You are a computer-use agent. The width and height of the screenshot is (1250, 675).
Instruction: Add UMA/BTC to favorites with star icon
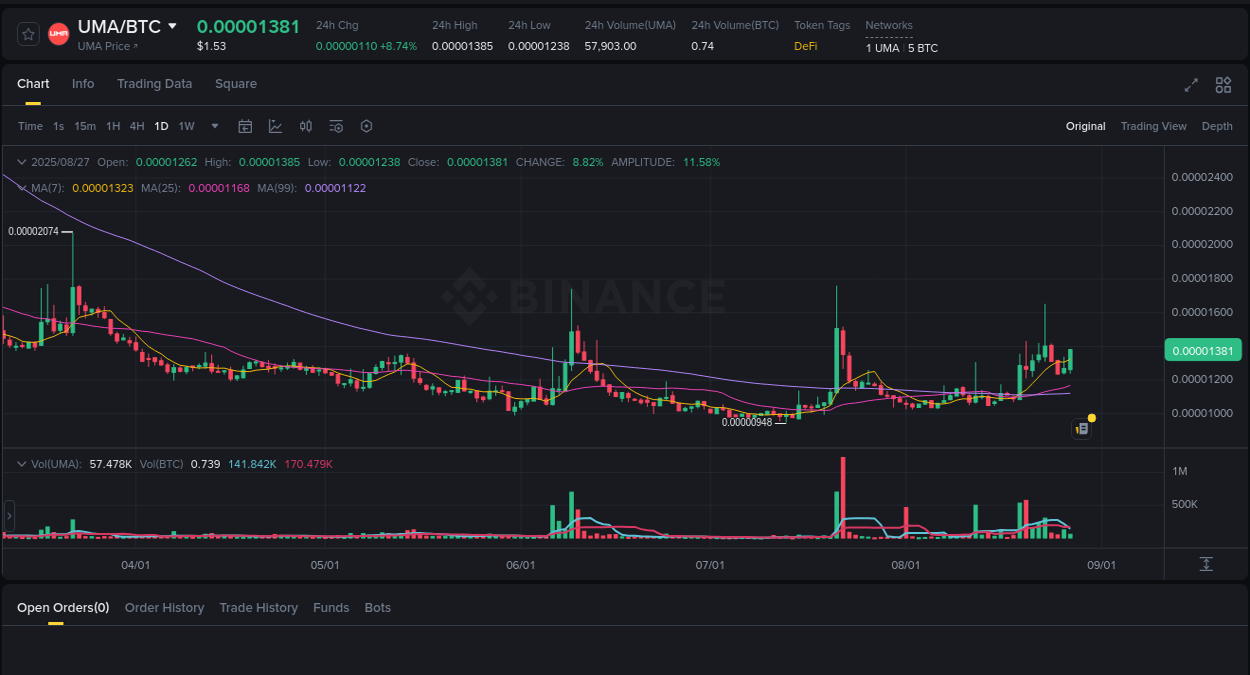click(x=29, y=33)
